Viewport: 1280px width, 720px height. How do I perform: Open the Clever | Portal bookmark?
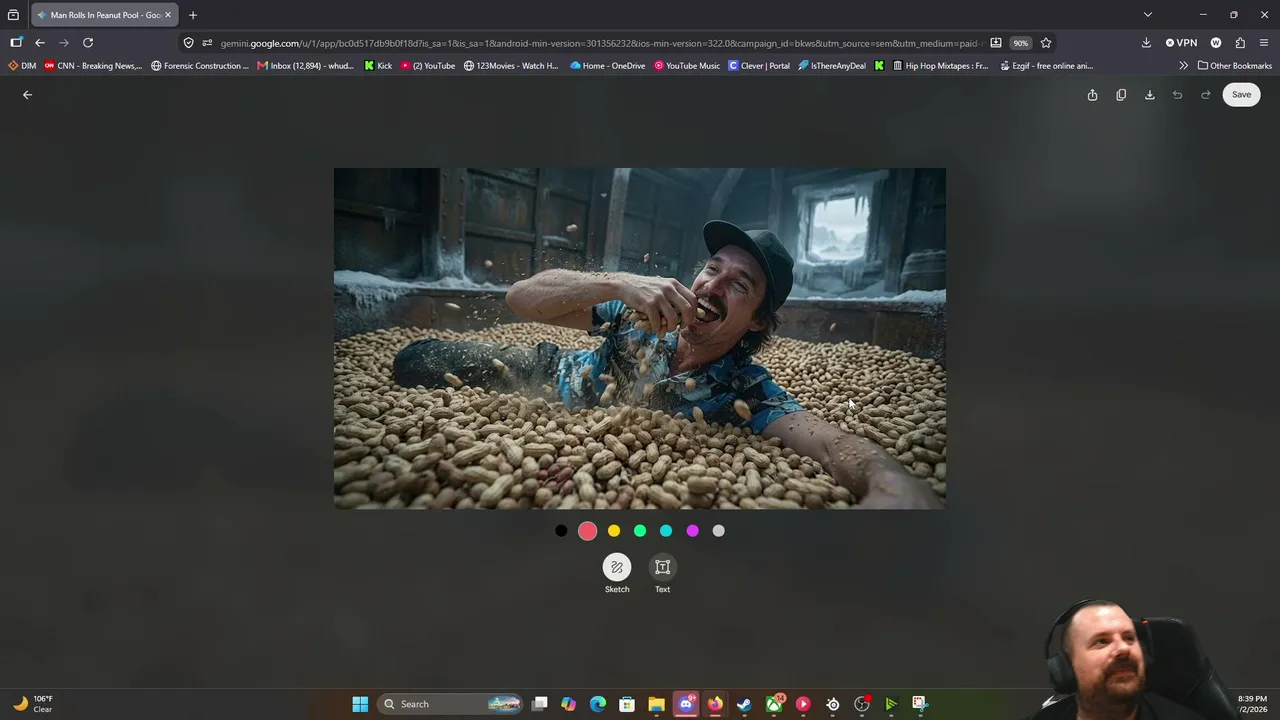[759, 66]
